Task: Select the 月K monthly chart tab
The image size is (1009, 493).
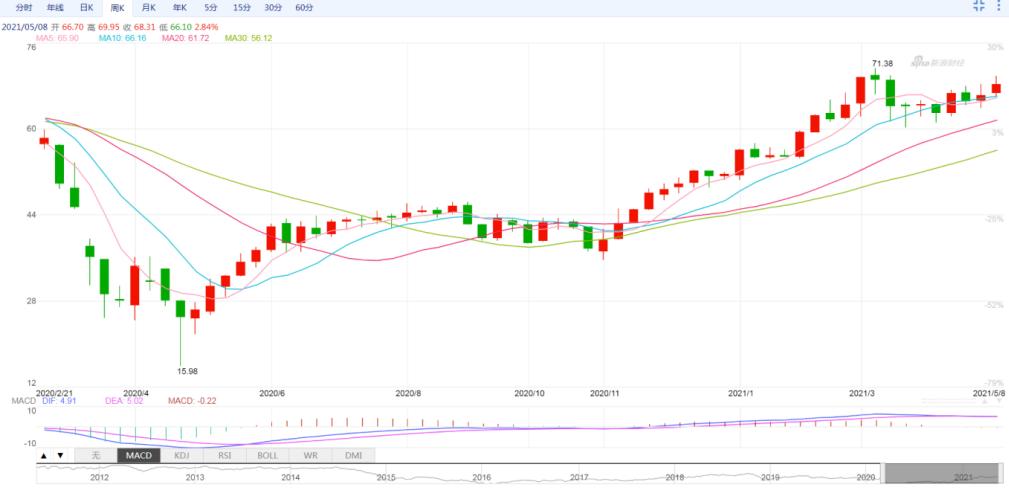Action: pos(149,8)
